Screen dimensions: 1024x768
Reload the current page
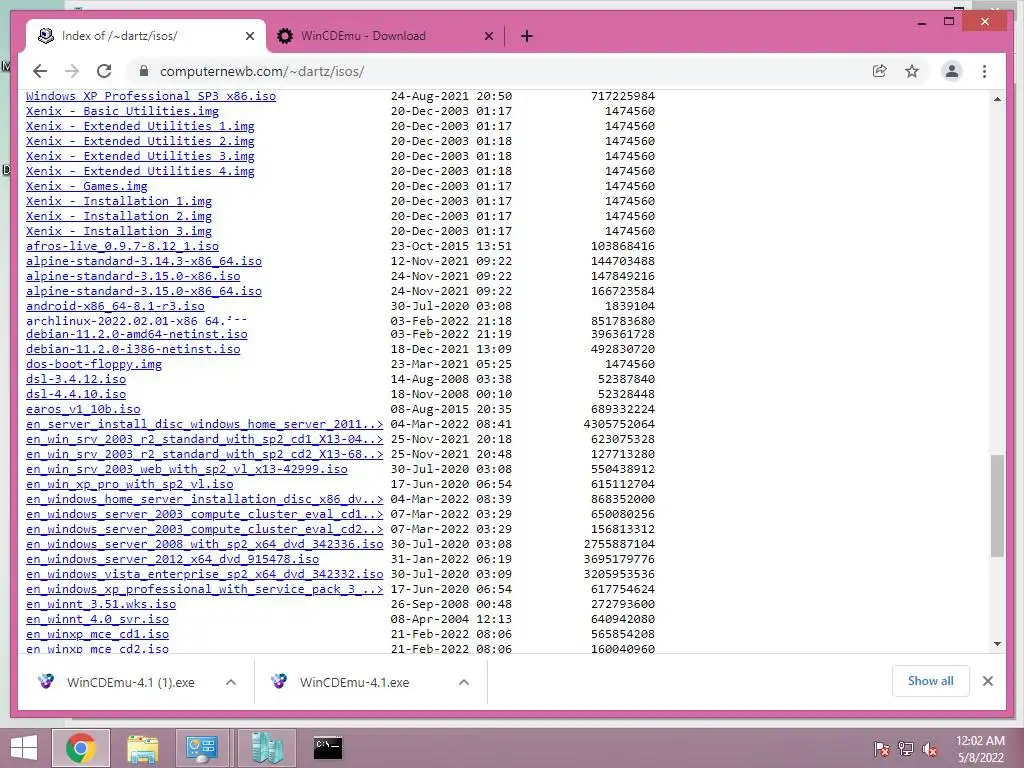[104, 71]
